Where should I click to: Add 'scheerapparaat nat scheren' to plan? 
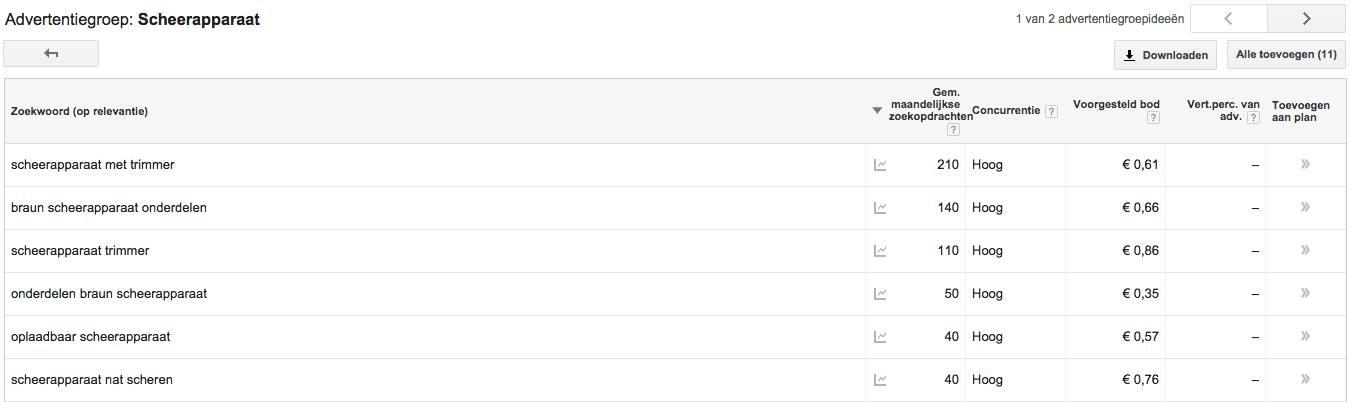coord(1305,380)
